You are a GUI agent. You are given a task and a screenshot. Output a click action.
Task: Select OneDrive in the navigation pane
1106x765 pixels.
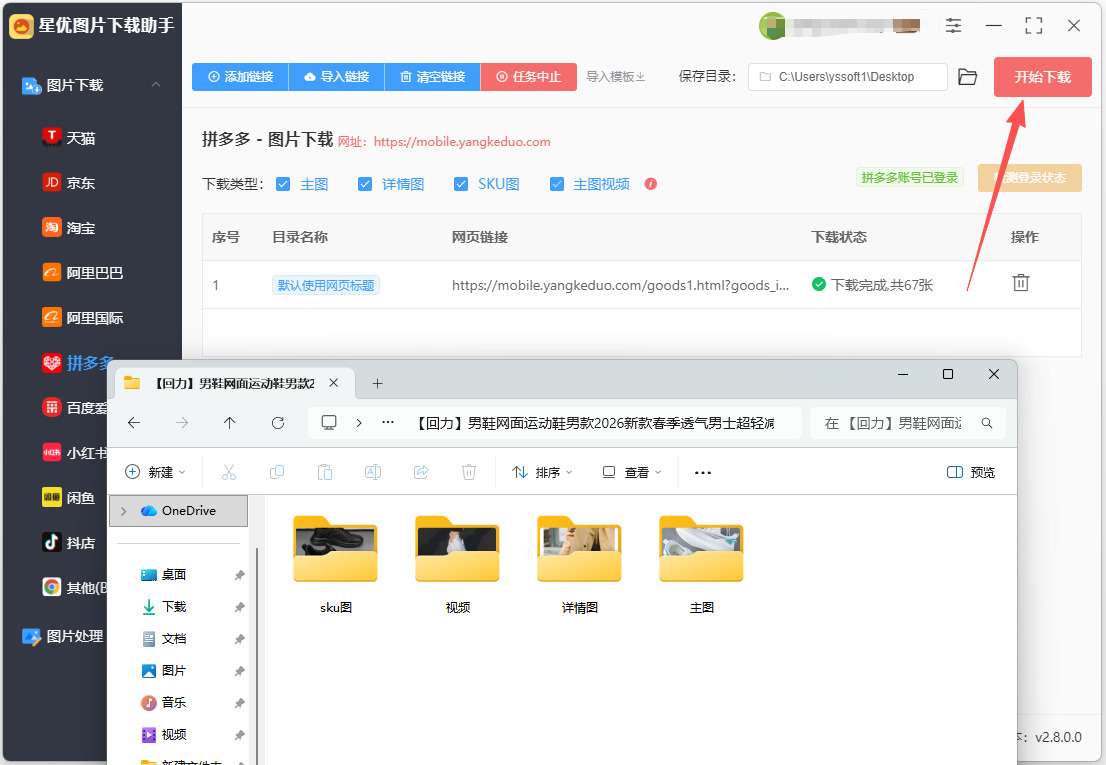178,510
